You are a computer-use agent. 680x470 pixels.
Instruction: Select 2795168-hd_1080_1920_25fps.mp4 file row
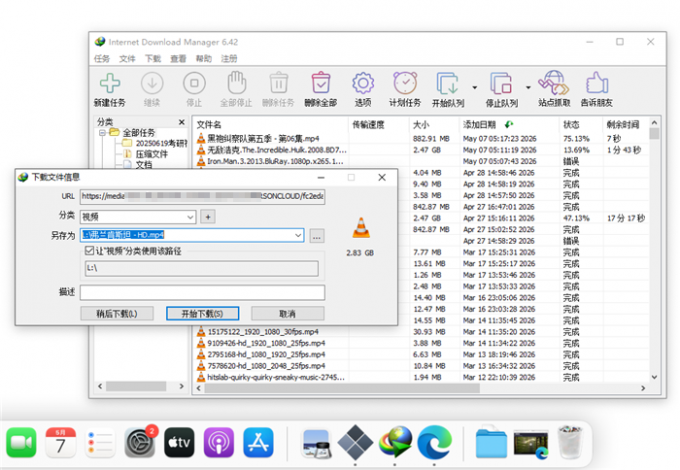422,354
